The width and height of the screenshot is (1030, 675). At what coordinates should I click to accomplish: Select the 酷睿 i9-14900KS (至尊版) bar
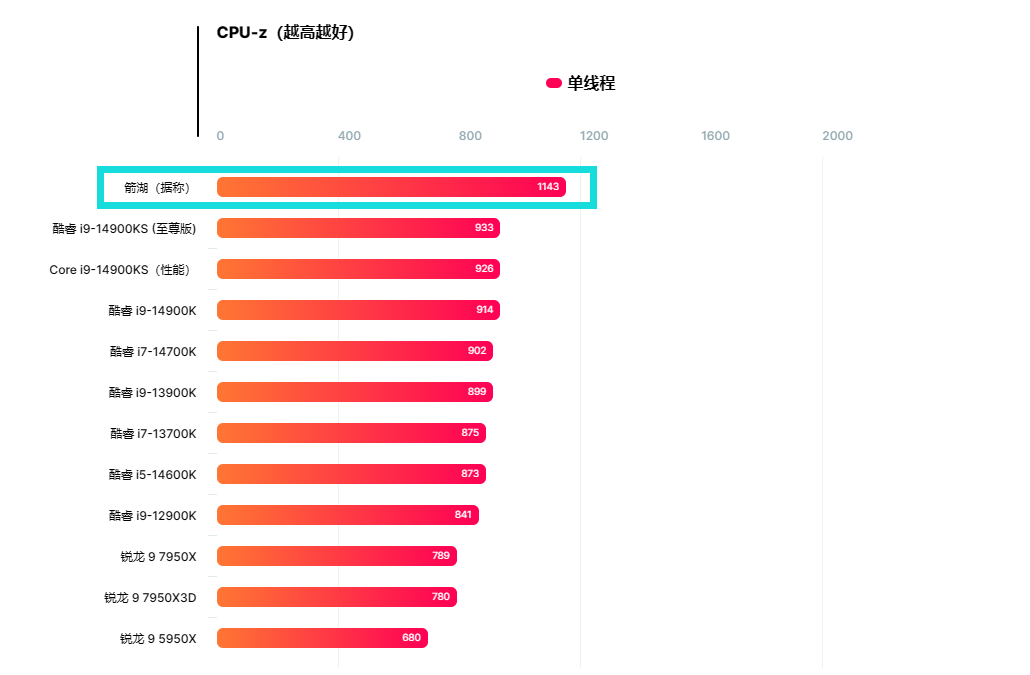coord(357,228)
